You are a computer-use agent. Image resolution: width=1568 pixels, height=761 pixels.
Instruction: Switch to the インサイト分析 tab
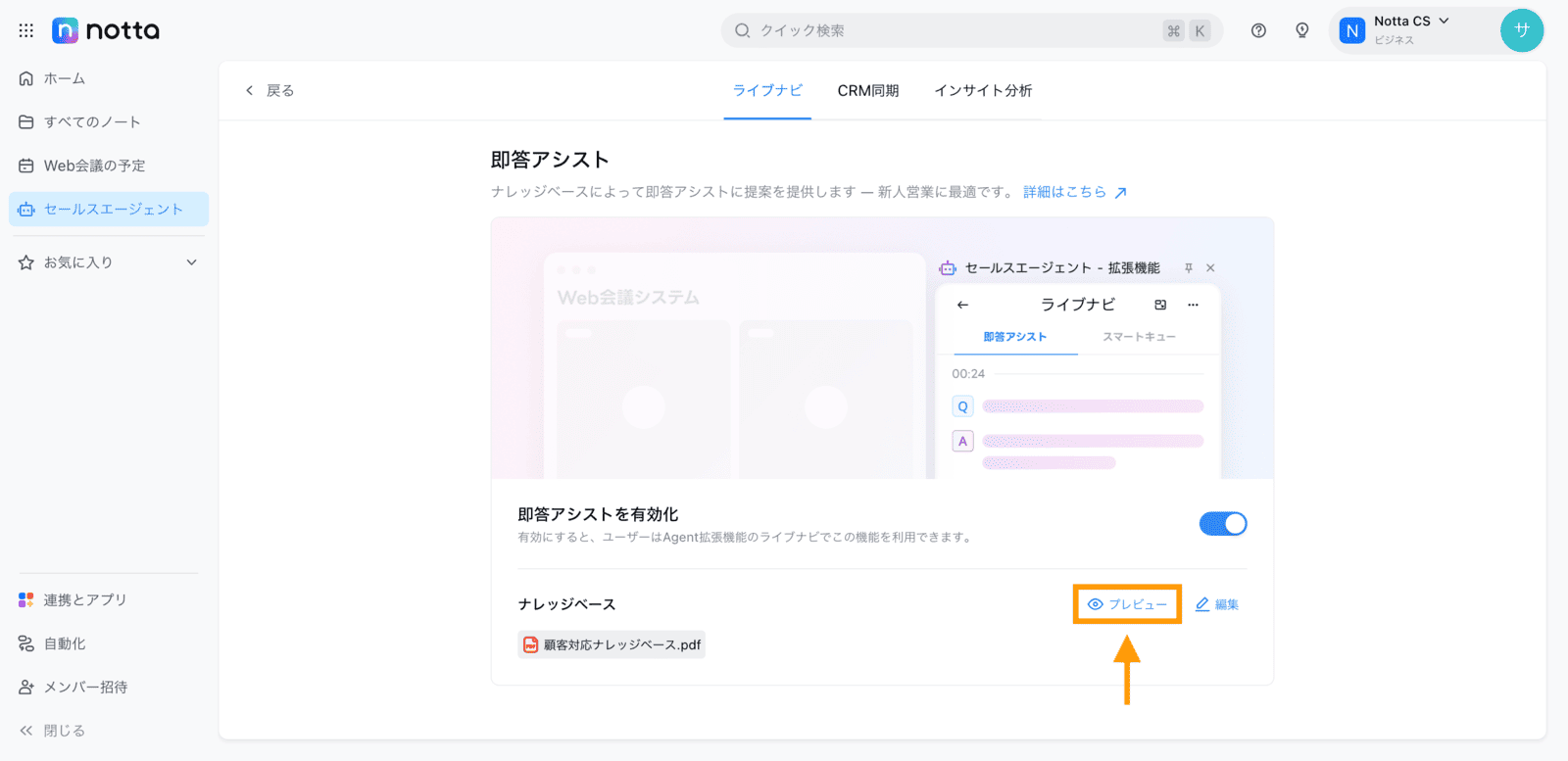pyautogui.click(x=983, y=90)
